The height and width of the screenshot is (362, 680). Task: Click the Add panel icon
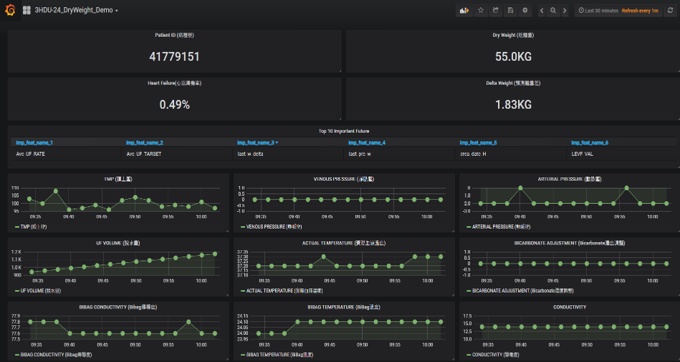pyautogui.click(x=464, y=10)
